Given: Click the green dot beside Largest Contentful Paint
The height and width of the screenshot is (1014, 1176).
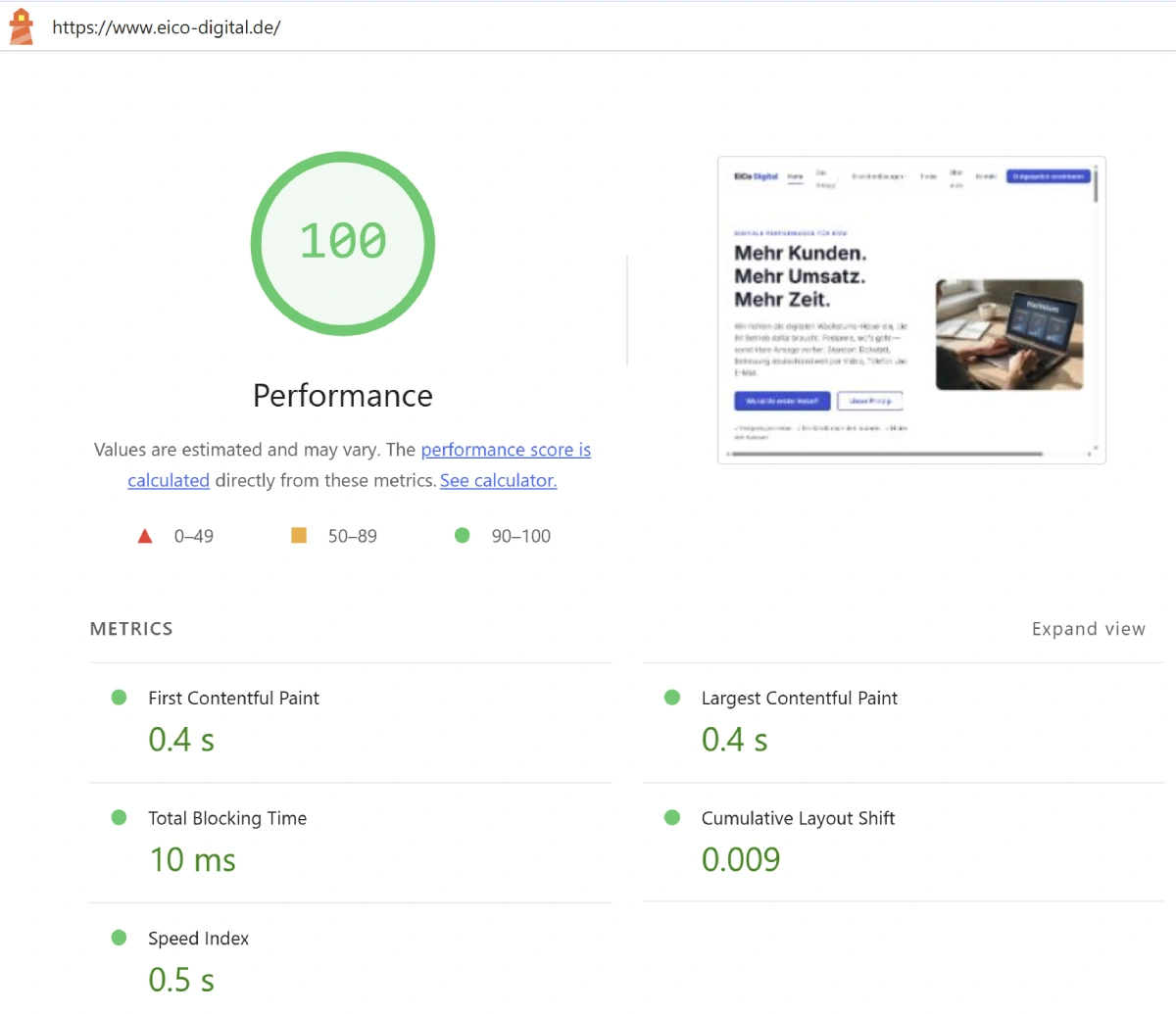Looking at the screenshot, I should click(x=672, y=698).
